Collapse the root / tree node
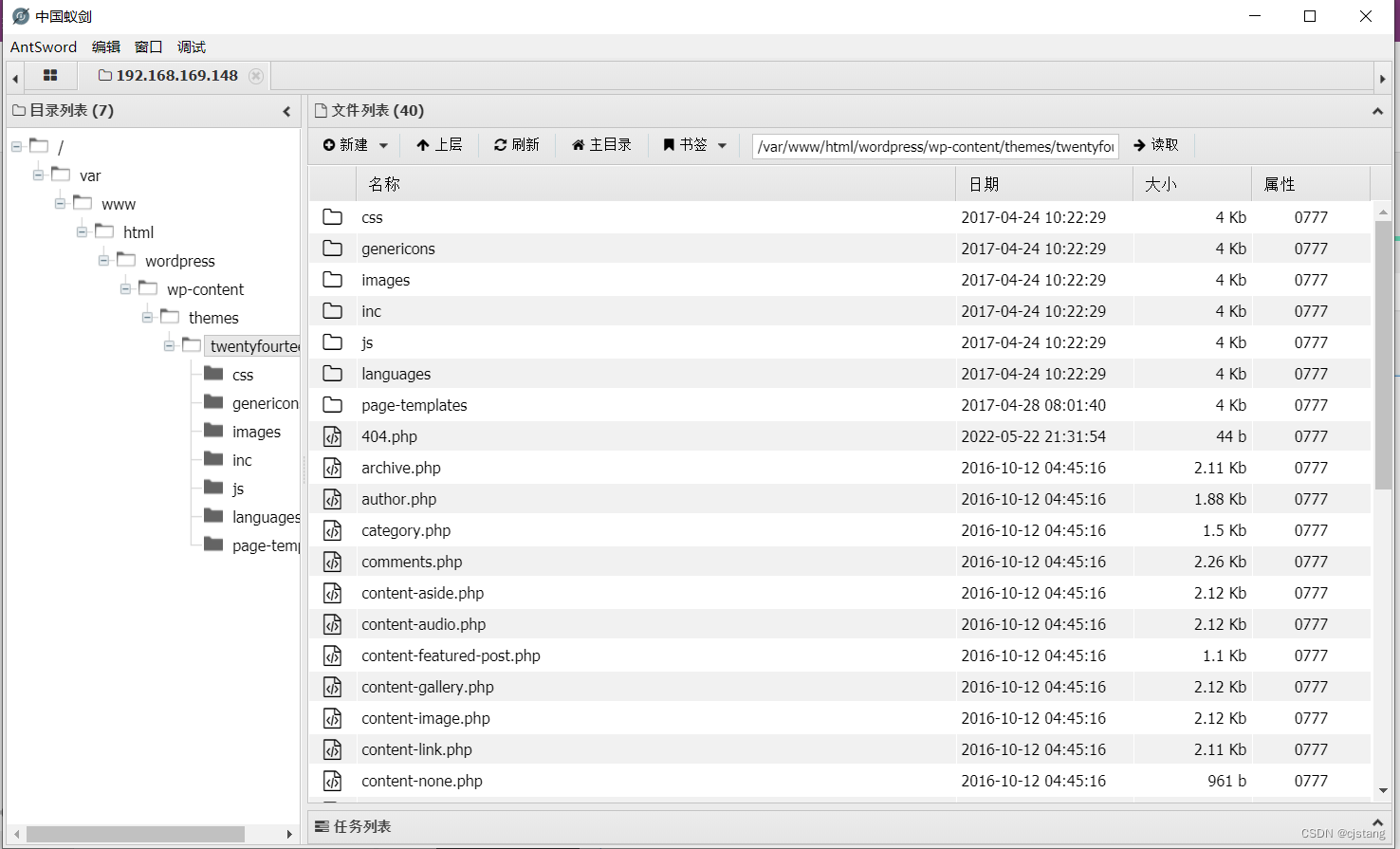The image size is (1400, 849). pyautogui.click(x=17, y=147)
